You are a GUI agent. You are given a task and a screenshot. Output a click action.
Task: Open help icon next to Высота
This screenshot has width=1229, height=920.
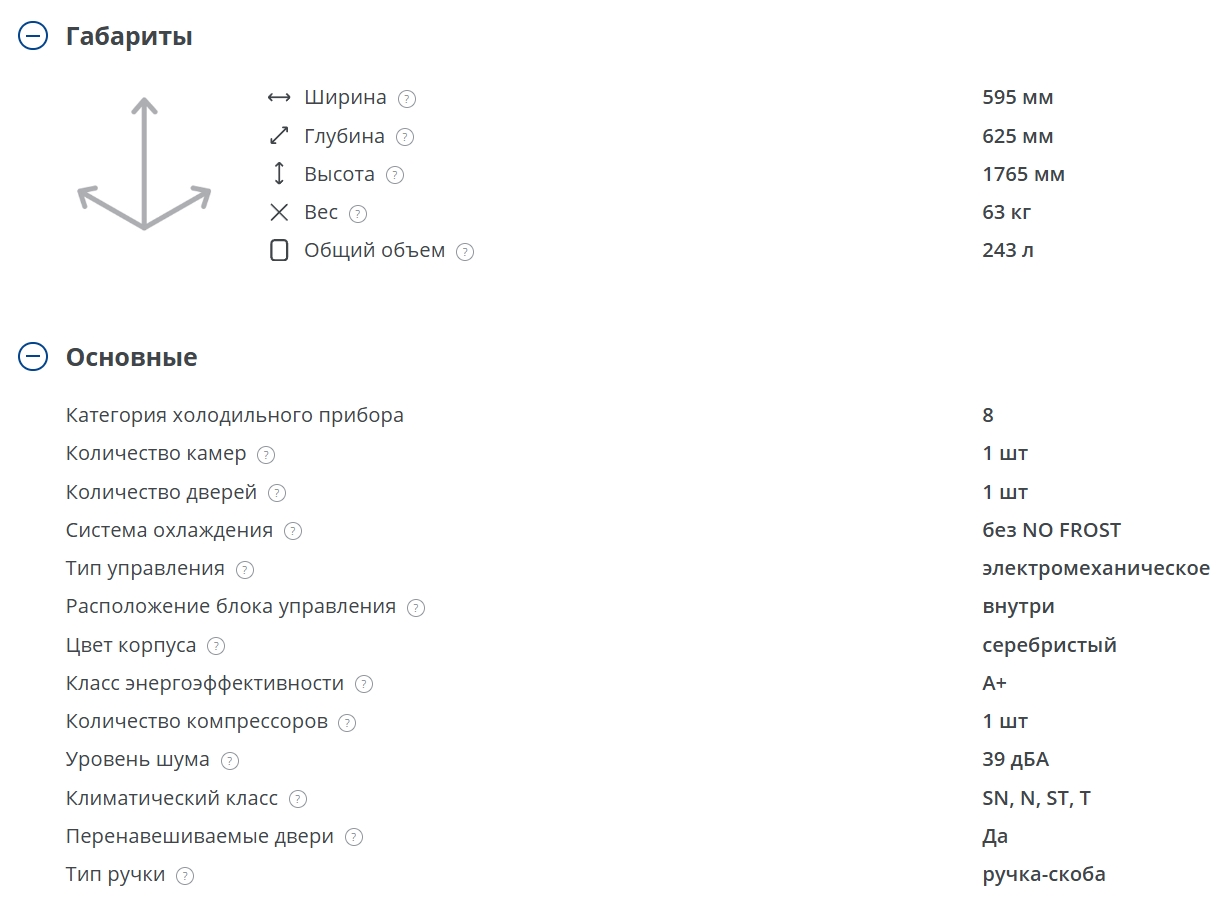pos(395,175)
